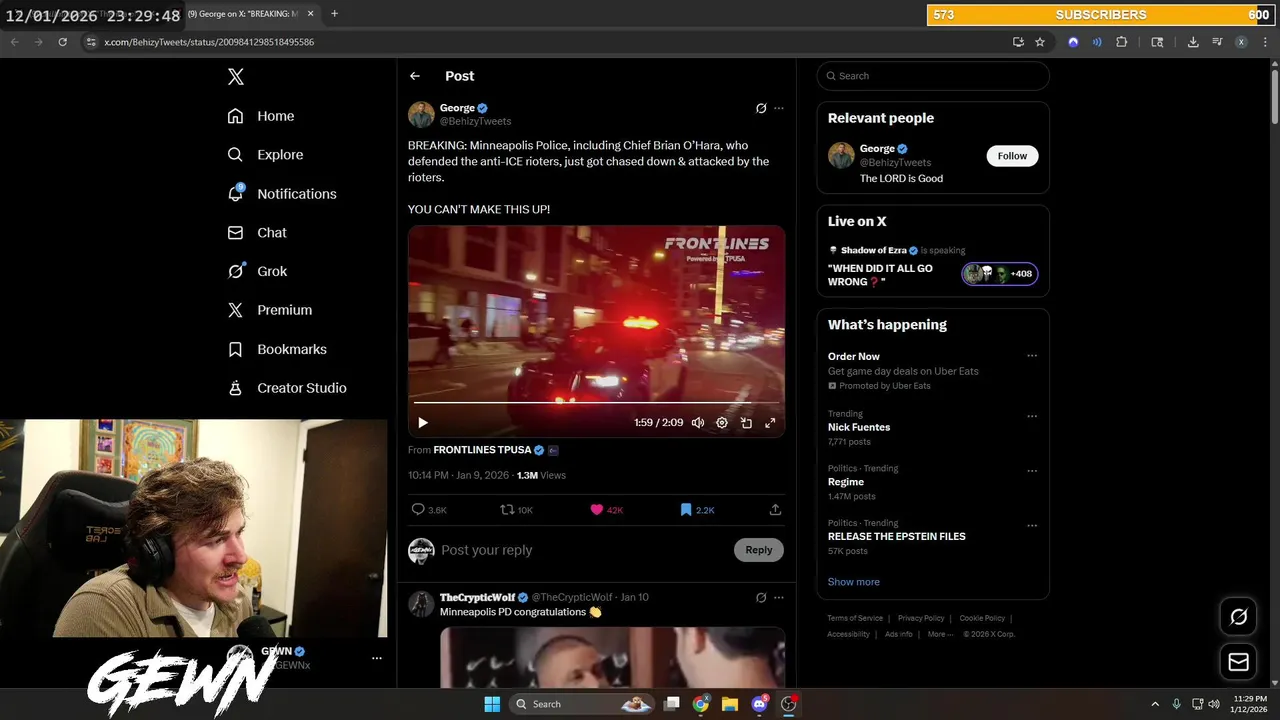Screen dimensions: 1280x720
Task: Unlike the post with 42K likes
Action: 606,510
